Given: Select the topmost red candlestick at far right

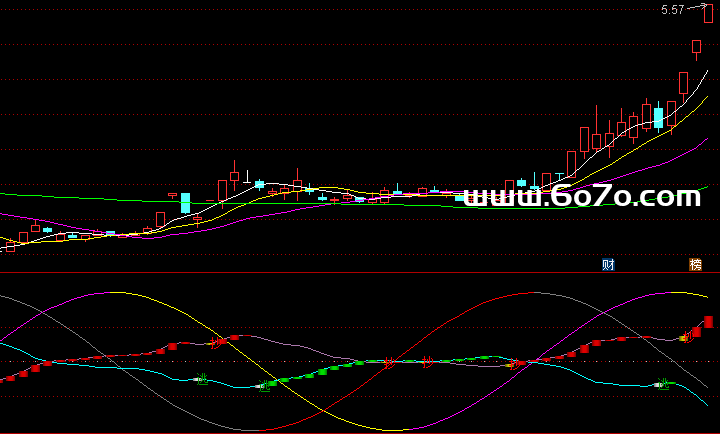Looking at the screenshot, I should click(x=708, y=14).
